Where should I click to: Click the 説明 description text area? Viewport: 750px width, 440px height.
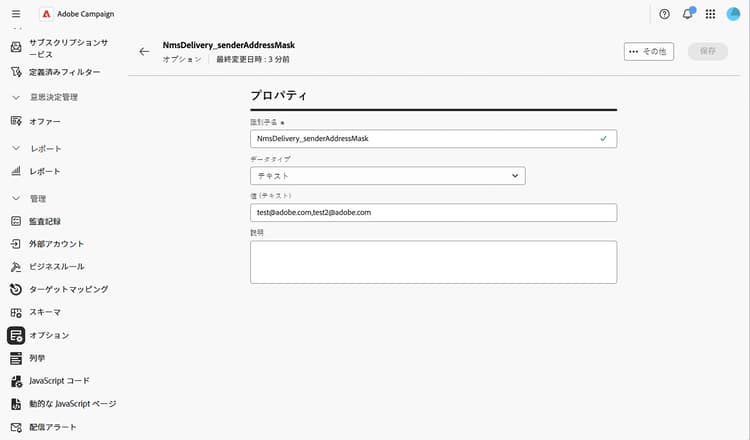[x=433, y=262]
